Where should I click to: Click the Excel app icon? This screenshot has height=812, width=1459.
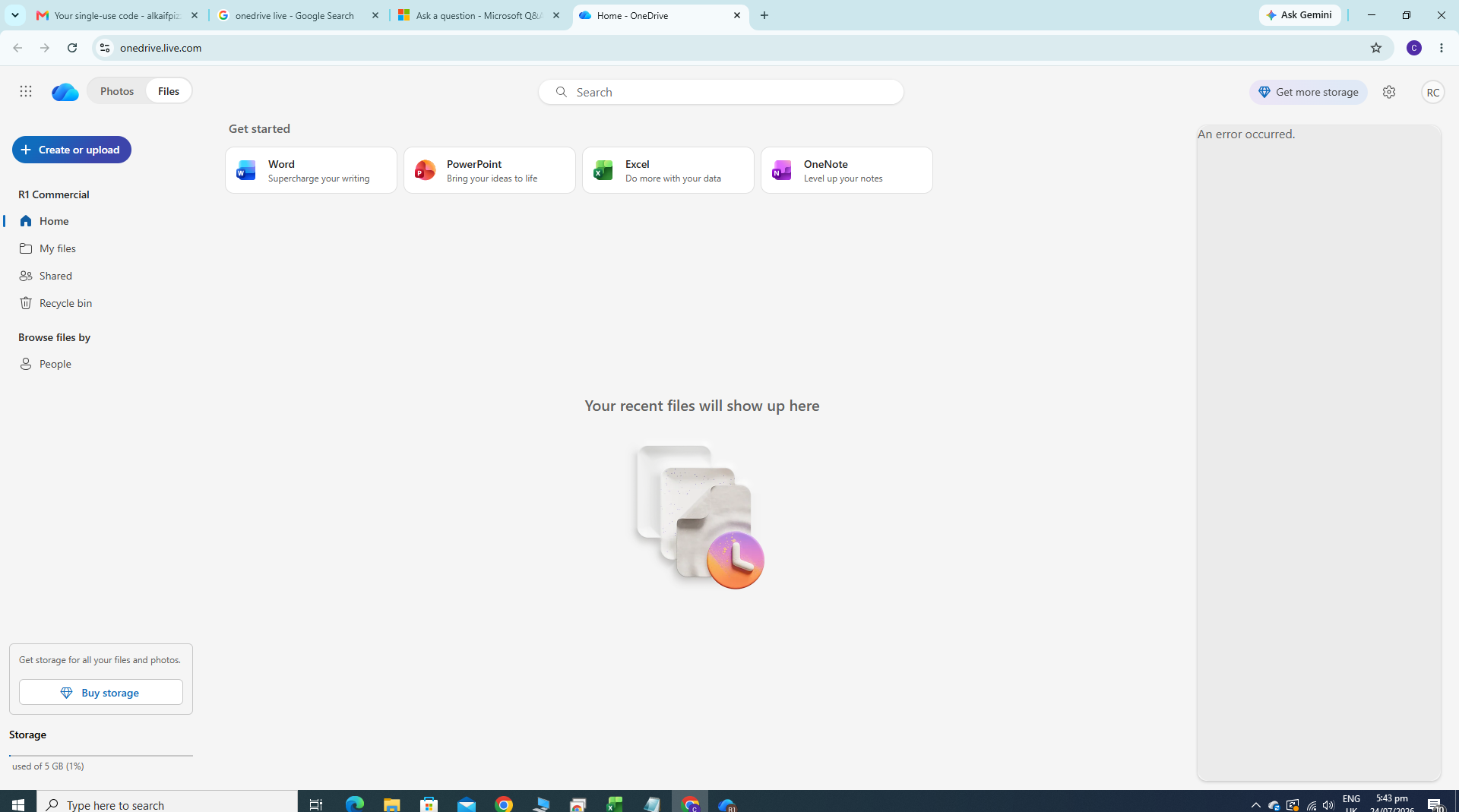click(603, 170)
